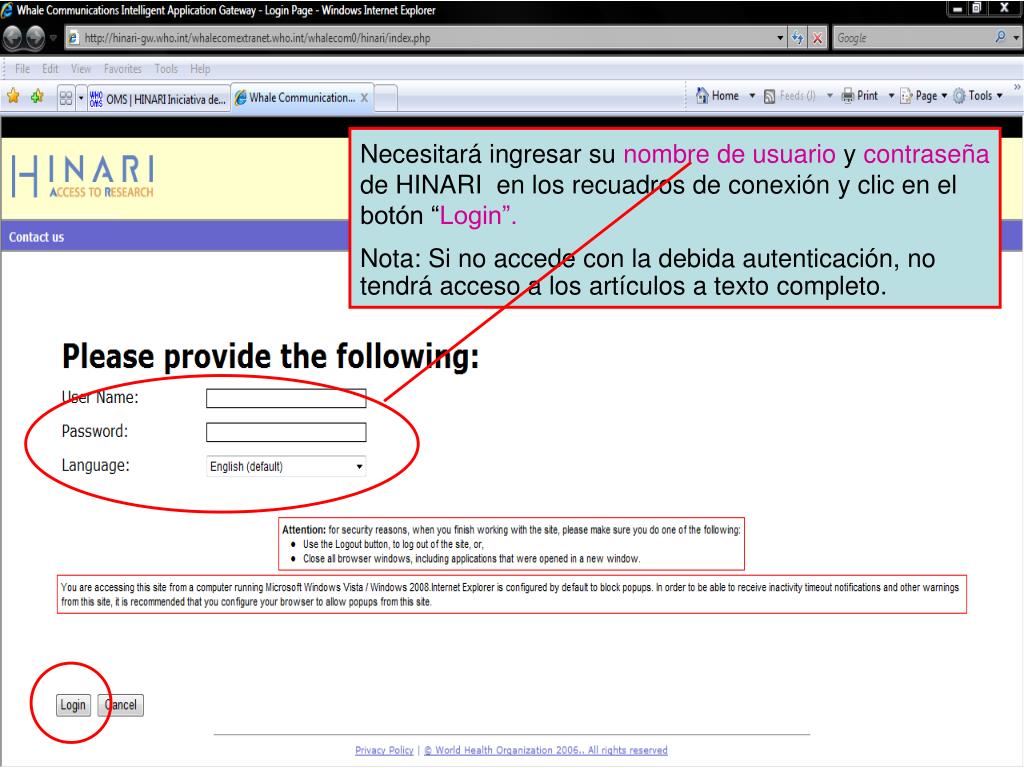Click the Favorites Center star icon
This screenshot has width=1024, height=768.
[13, 97]
